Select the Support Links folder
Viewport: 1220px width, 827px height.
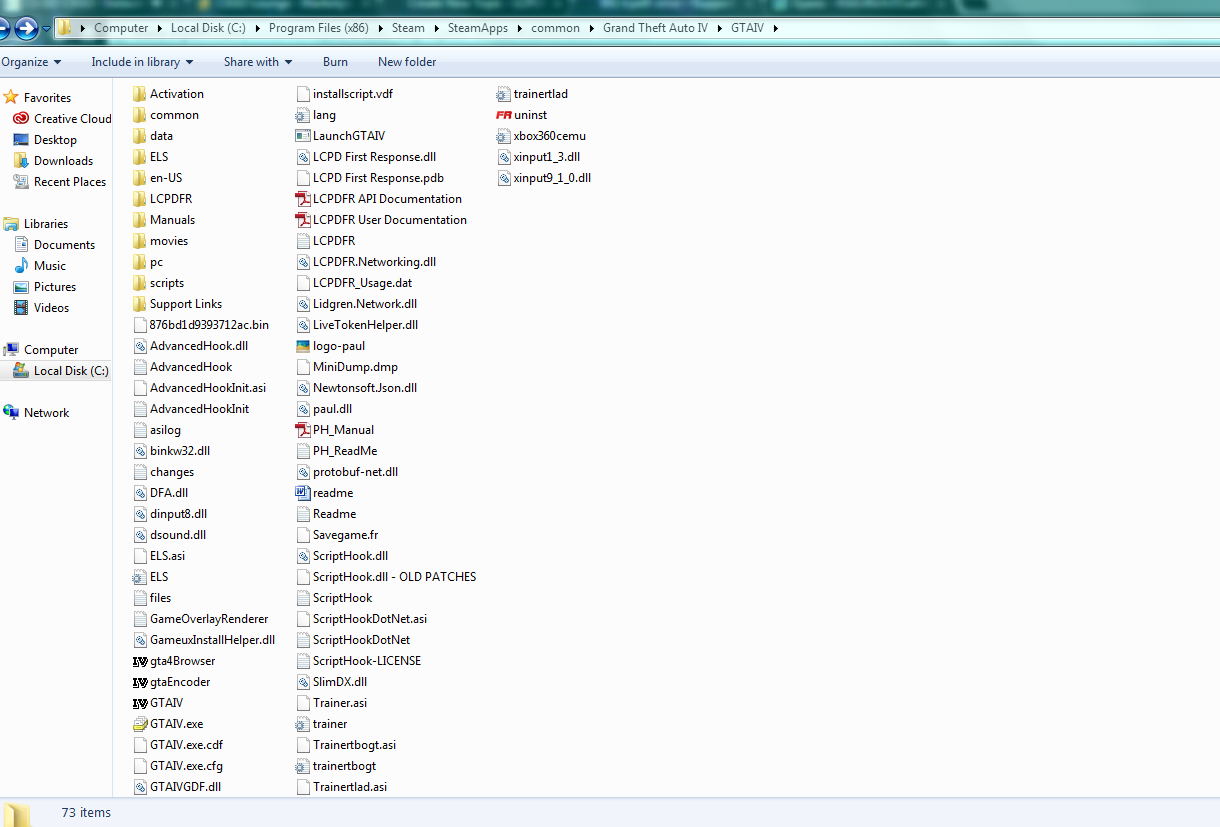(177, 304)
